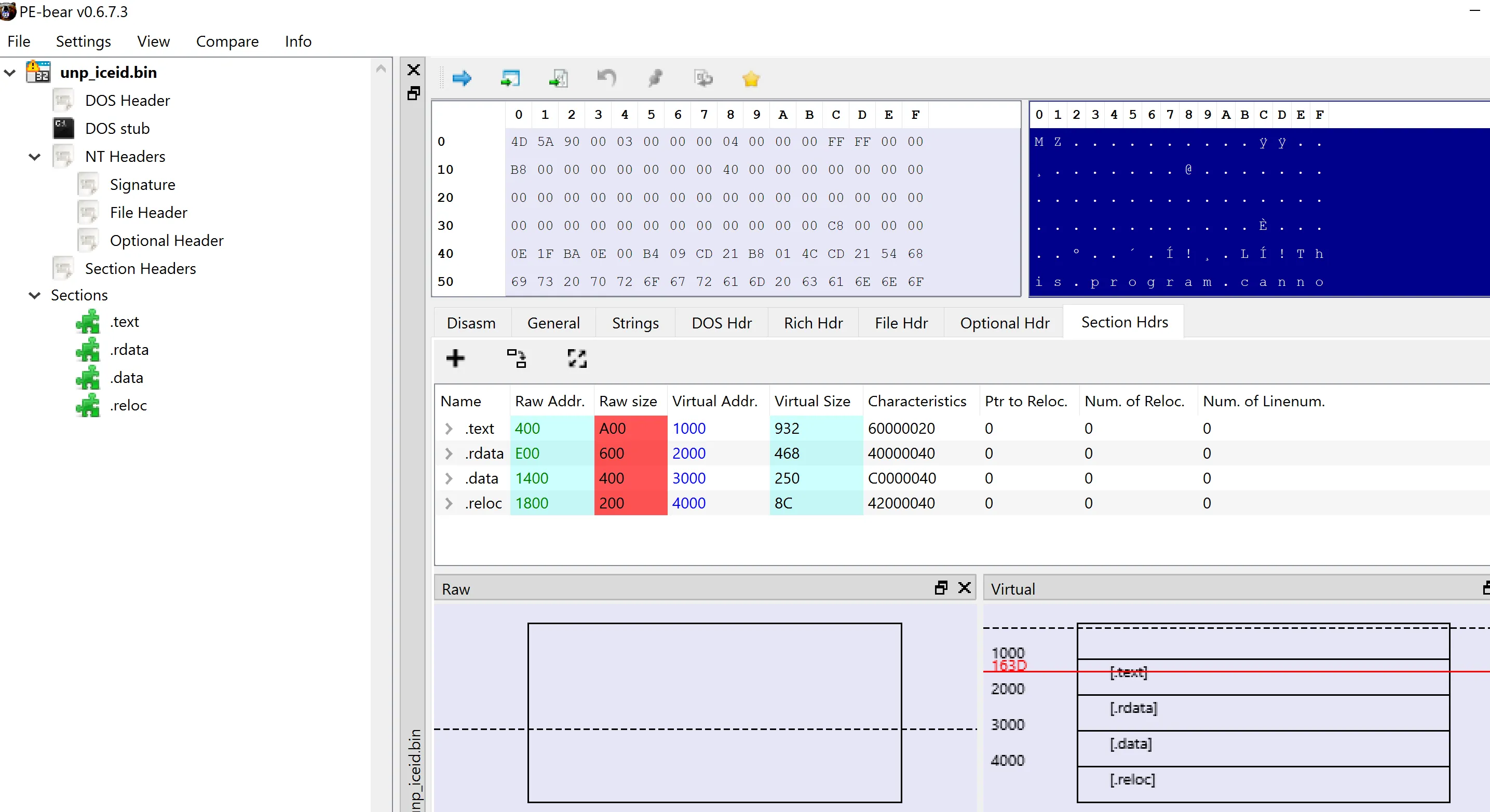Click the .text raw size cell A00

[x=630, y=428]
